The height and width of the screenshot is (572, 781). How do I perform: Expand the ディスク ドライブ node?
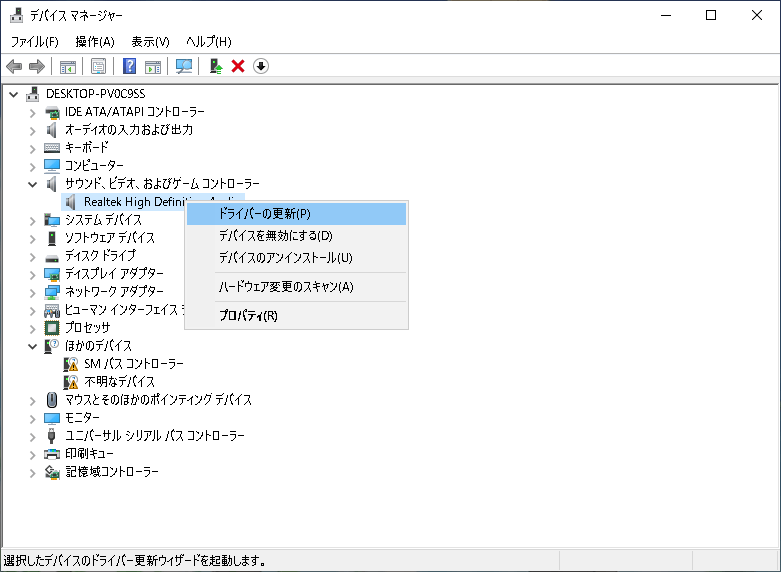(x=33, y=257)
